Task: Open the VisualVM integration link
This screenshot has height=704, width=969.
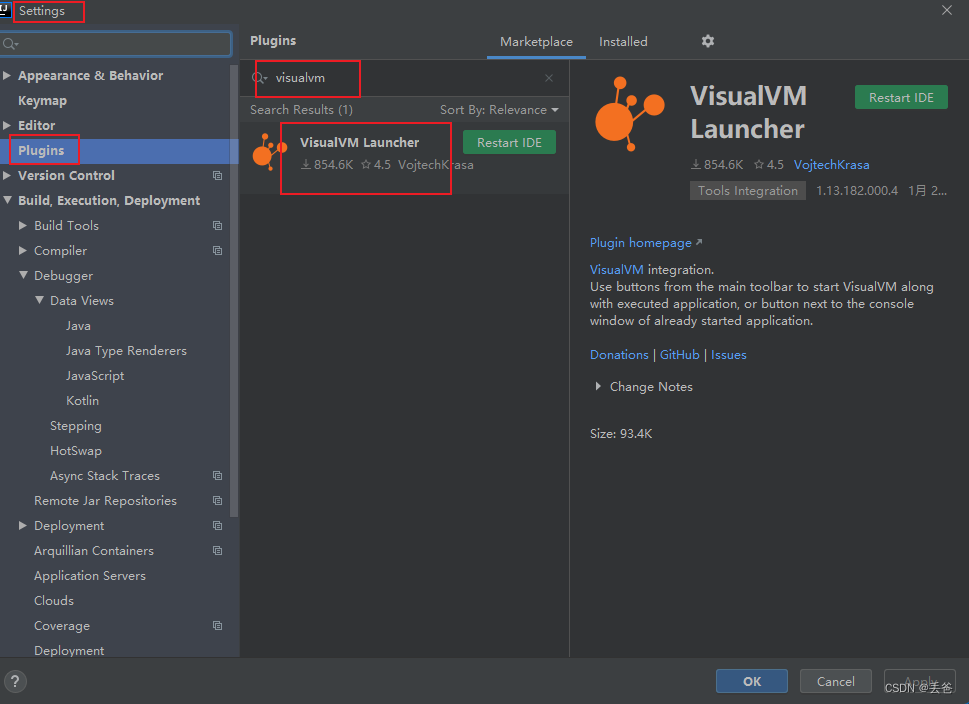Action: coord(616,269)
